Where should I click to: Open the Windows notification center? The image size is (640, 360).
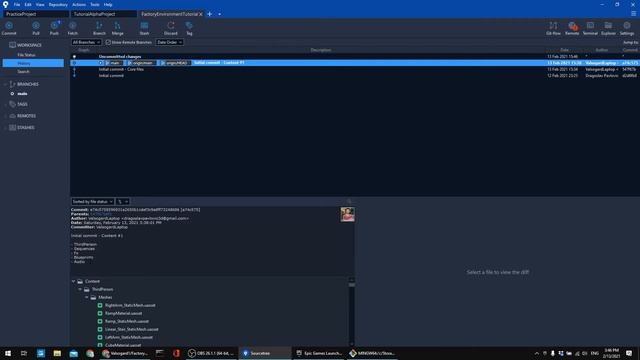(629, 353)
